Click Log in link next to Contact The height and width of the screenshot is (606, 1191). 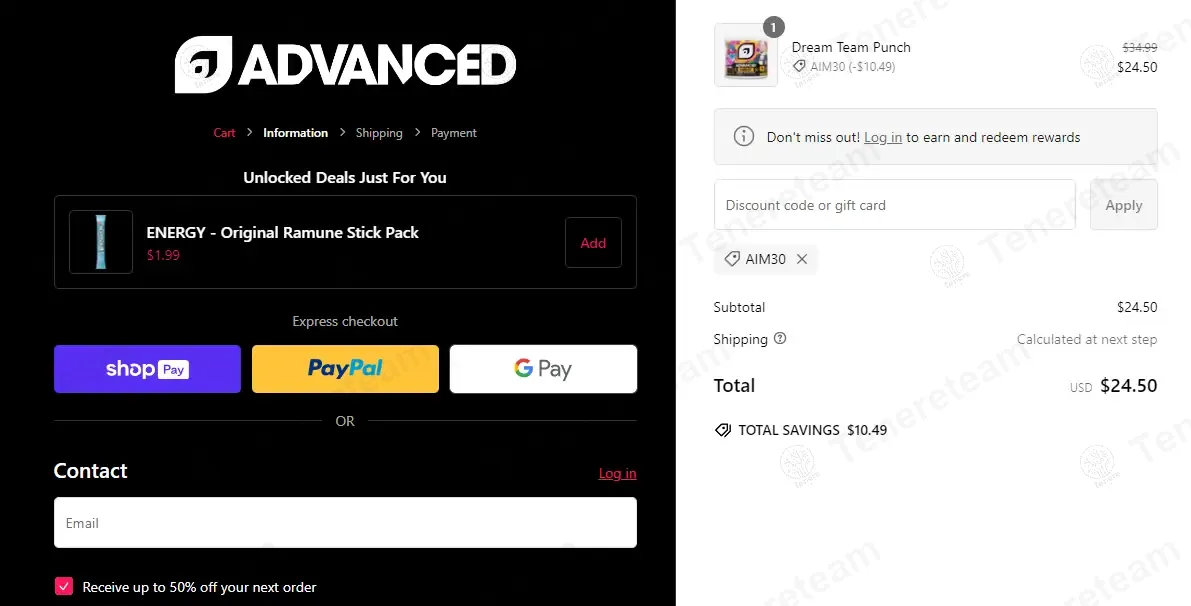click(617, 473)
